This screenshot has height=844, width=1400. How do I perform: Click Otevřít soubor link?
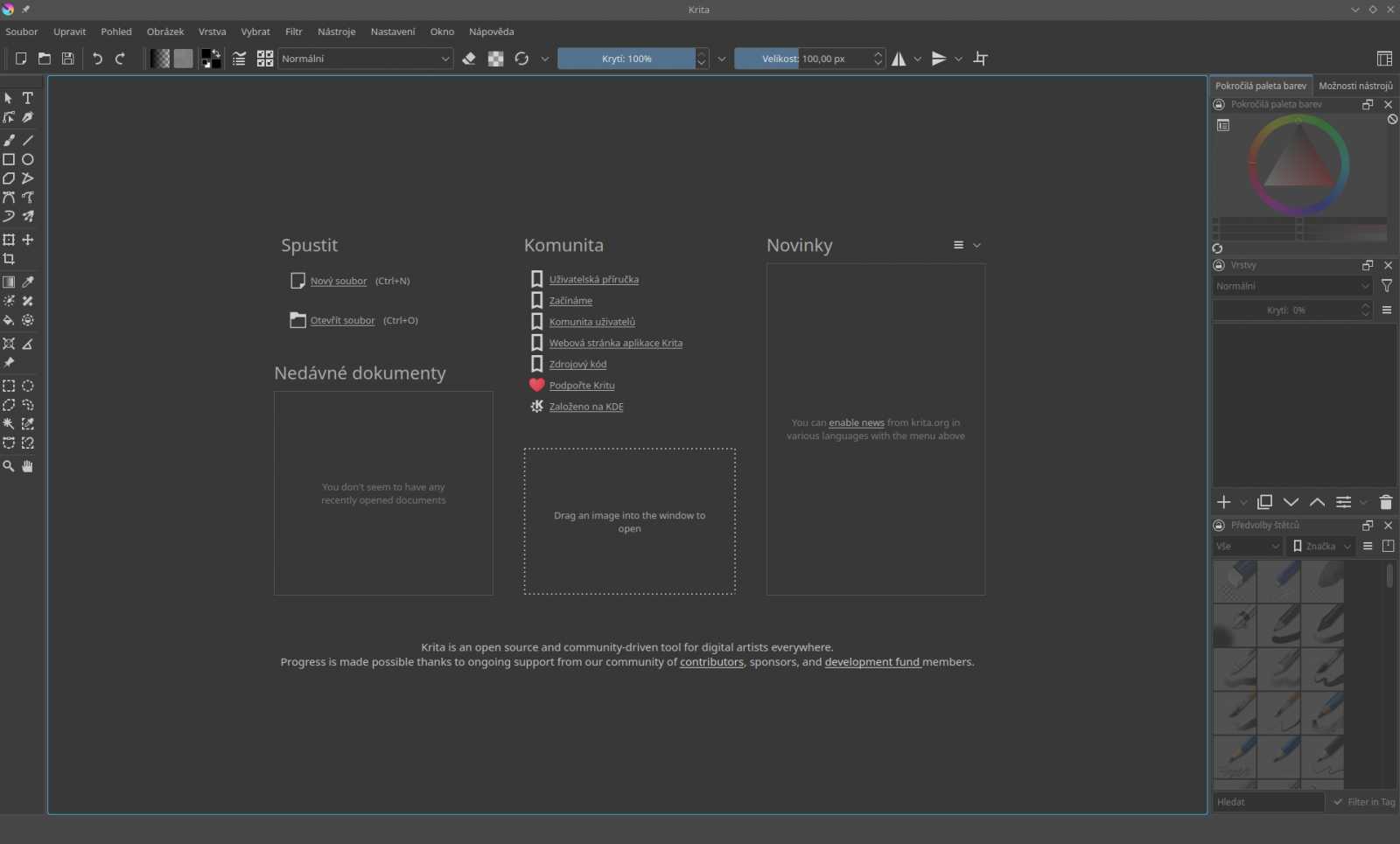point(342,320)
